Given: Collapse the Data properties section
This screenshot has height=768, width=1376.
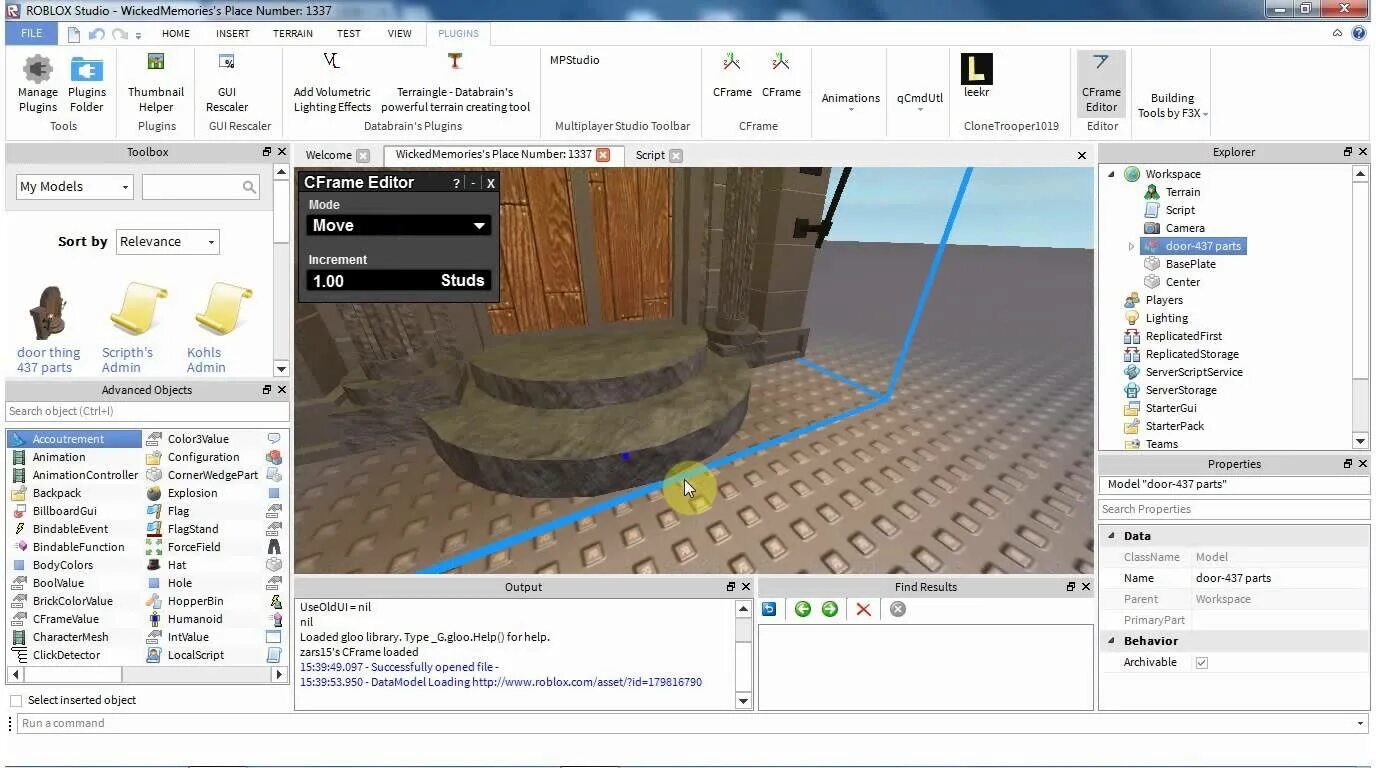Looking at the screenshot, I should pos(1111,536).
